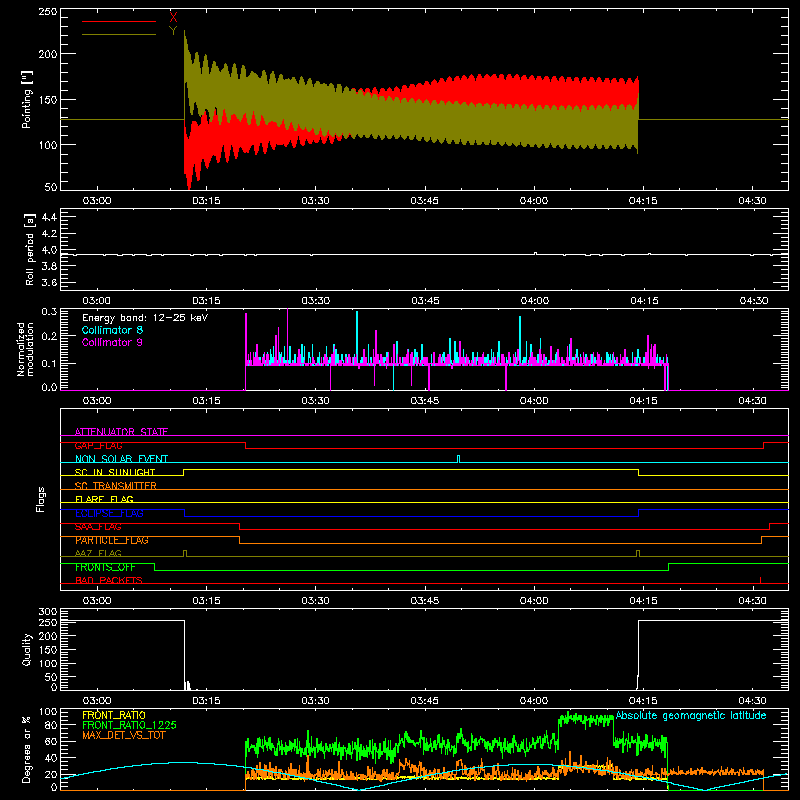Click the Roll period axis title
The image size is (800, 800).
coord(29,249)
